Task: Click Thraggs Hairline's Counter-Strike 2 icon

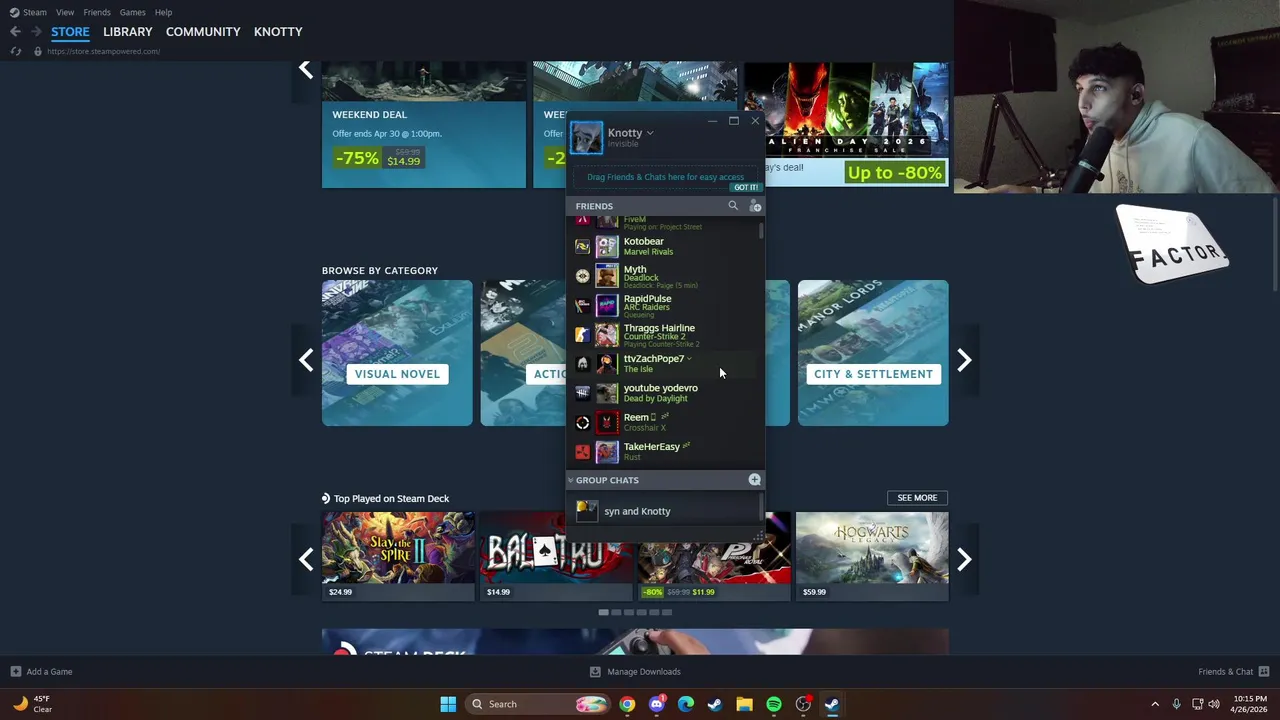Action: click(582, 334)
